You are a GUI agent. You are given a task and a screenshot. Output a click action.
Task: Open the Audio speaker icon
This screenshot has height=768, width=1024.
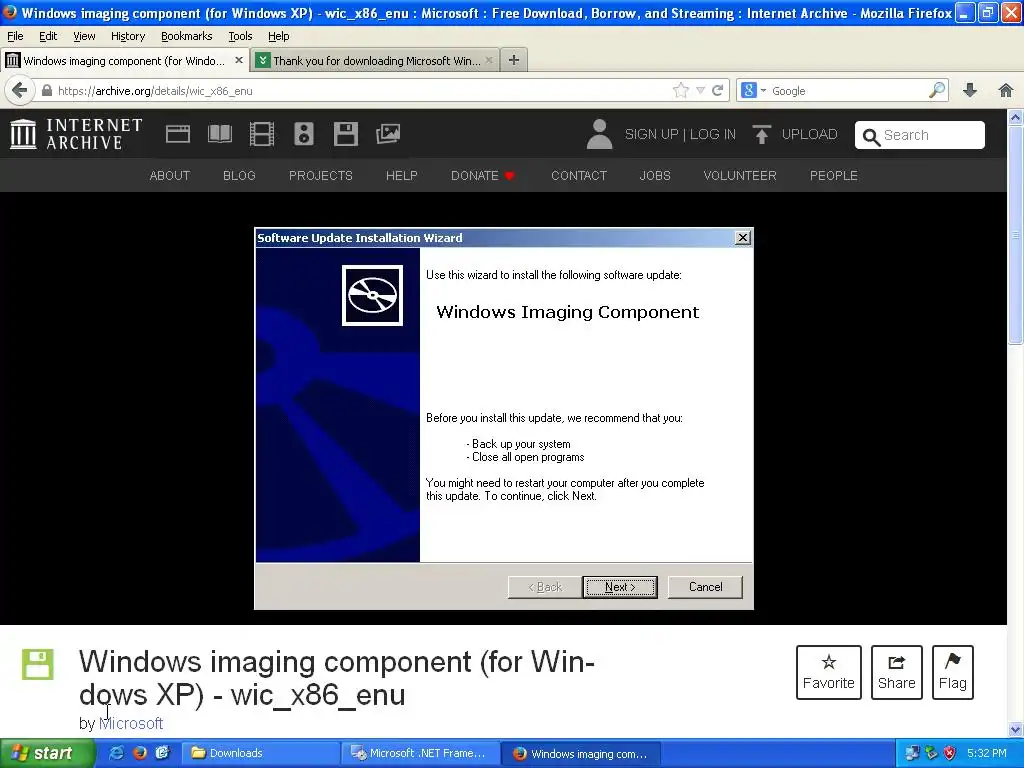pos(304,134)
